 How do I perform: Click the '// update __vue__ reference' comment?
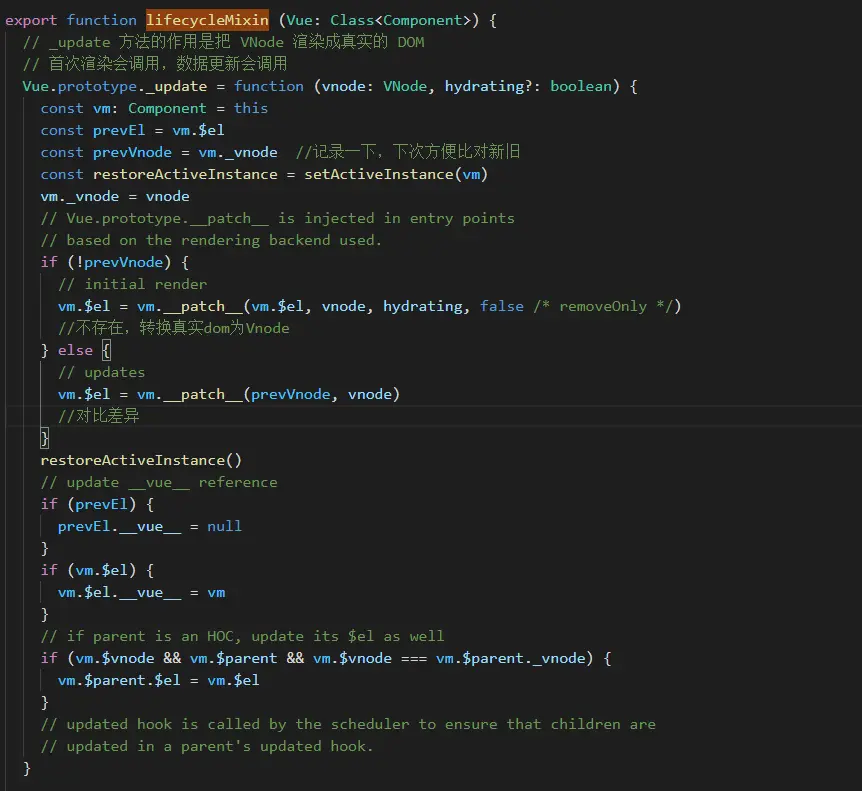click(x=159, y=482)
